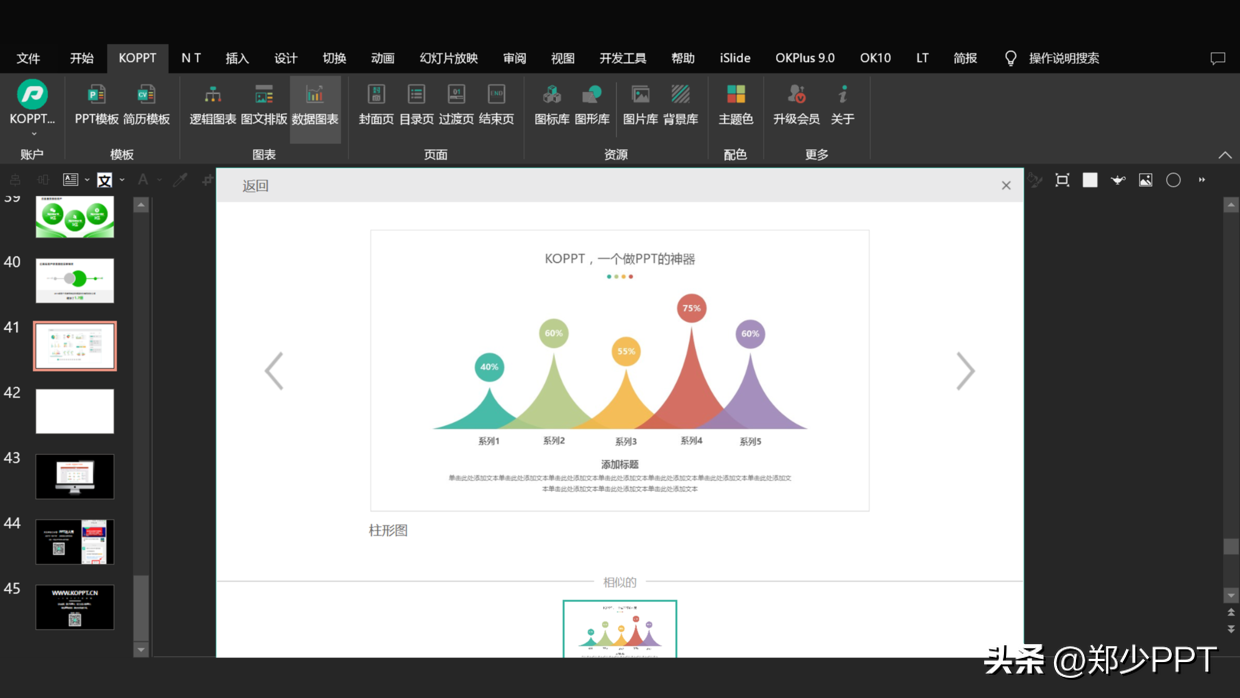
Task: Click right scrollbar thumb of editor
Action: point(1231,547)
